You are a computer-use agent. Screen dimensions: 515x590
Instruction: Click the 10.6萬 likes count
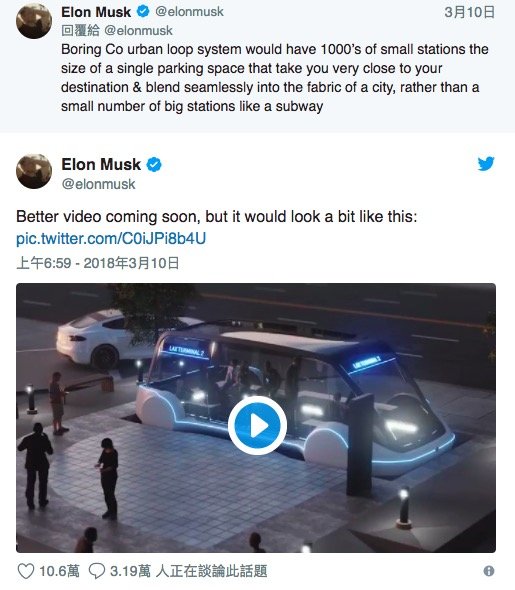tap(59, 571)
